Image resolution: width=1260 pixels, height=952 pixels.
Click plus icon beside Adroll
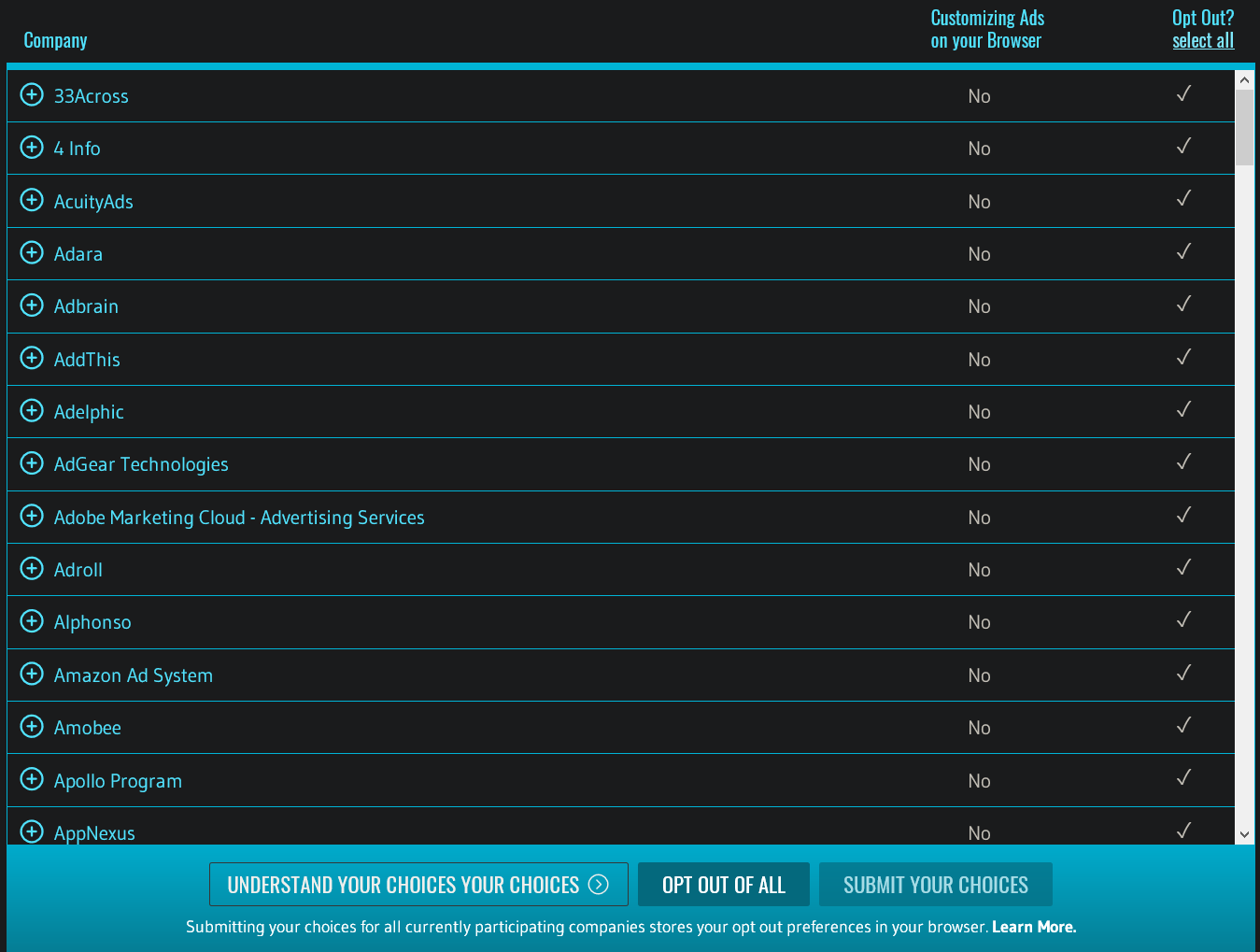[32, 569]
